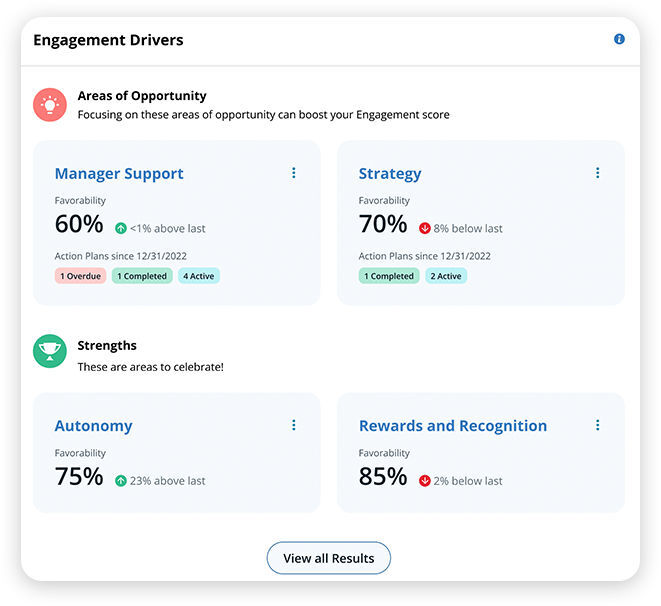This screenshot has height=606, width=661.
Task: Click the 1 Overdue action plan tag
Action: [80, 276]
